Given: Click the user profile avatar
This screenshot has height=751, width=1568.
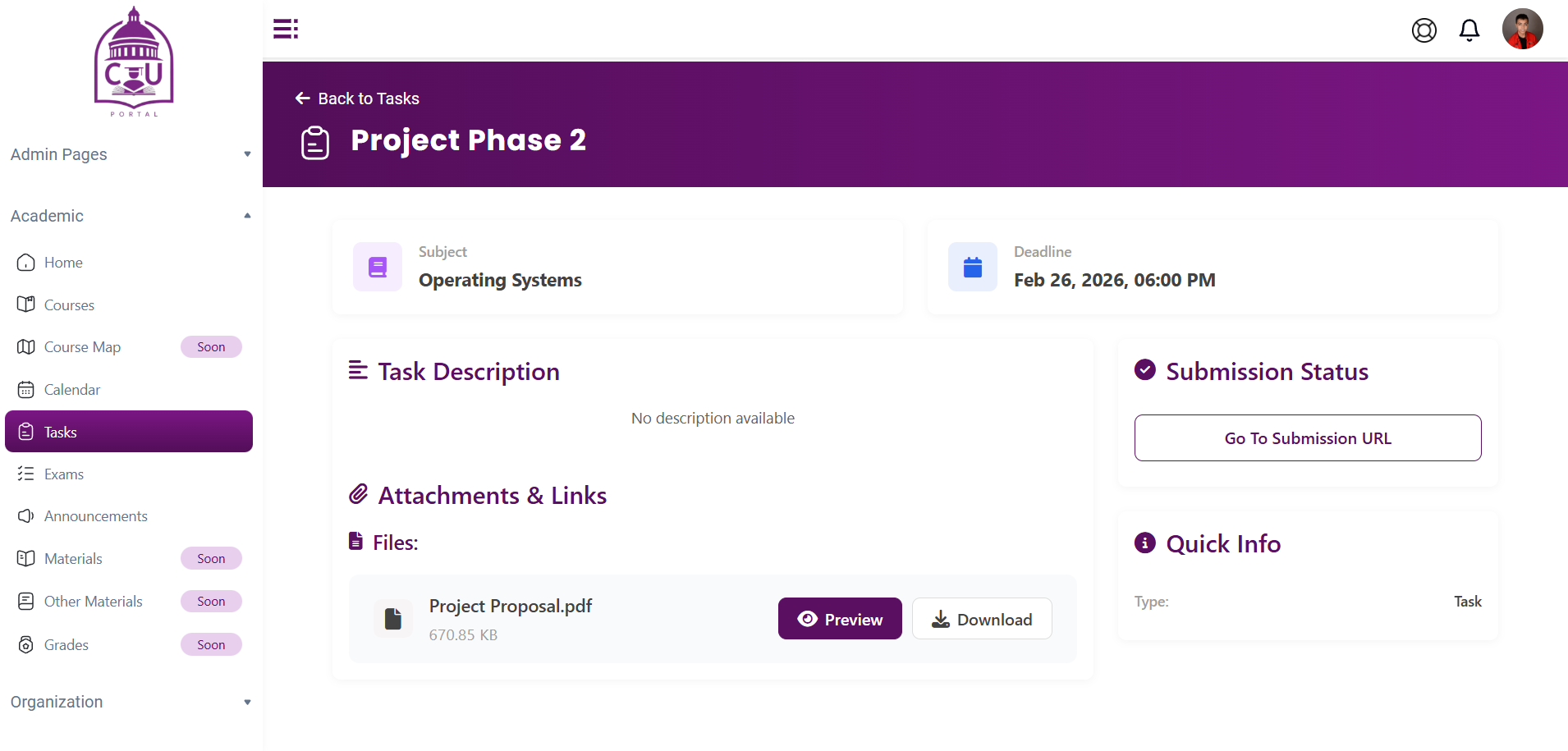Looking at the screenshot, I should (x=1522, y=30).
